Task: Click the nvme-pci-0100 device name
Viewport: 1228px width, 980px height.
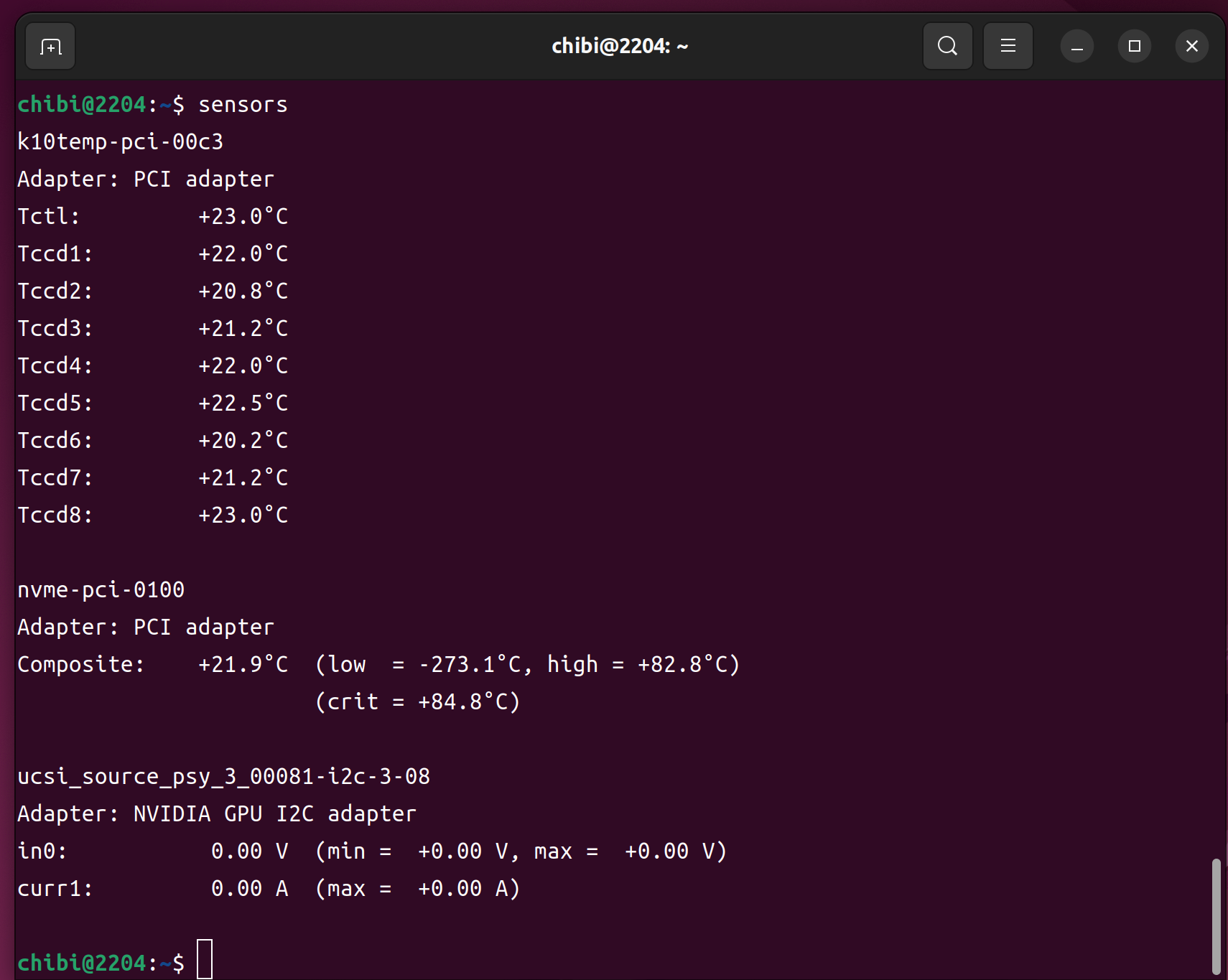Action: coord(101,590)
